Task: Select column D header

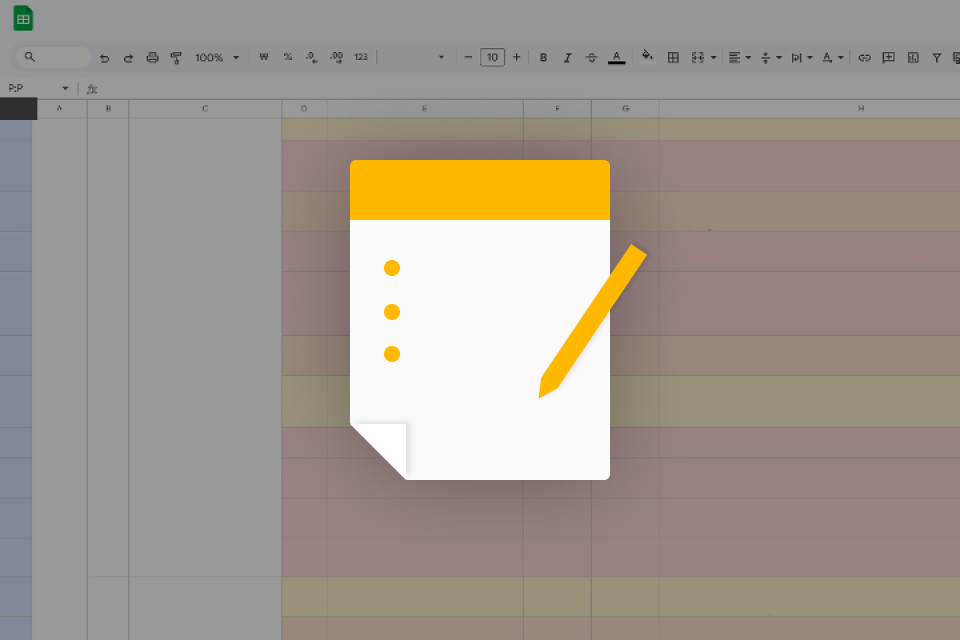Action: (304, 108)
